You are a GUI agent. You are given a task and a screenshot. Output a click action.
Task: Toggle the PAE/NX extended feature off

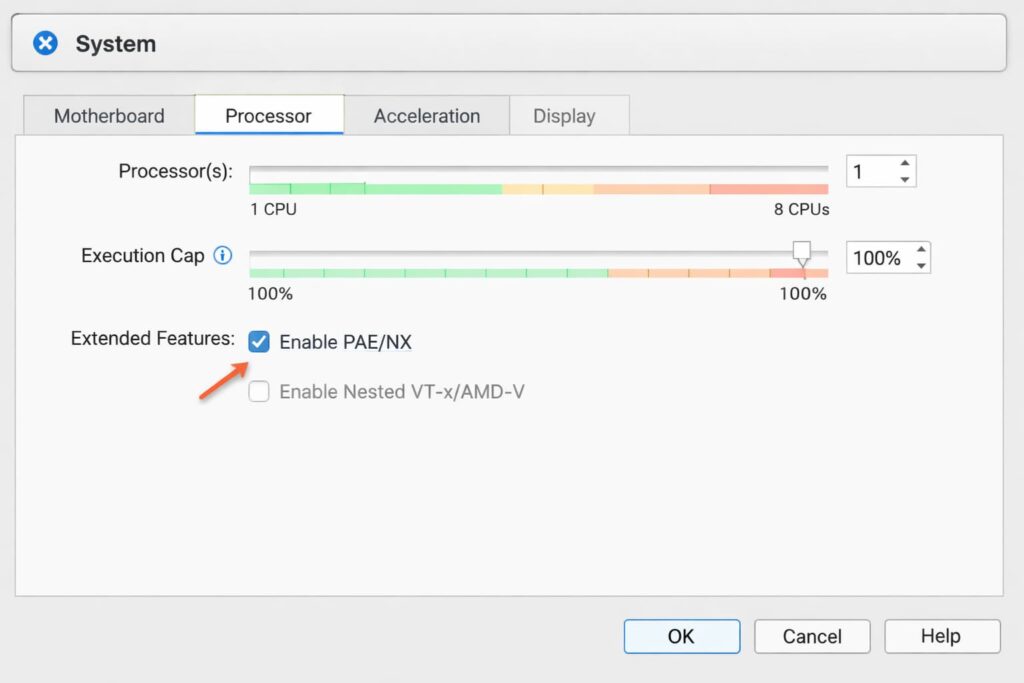(259, 341)
